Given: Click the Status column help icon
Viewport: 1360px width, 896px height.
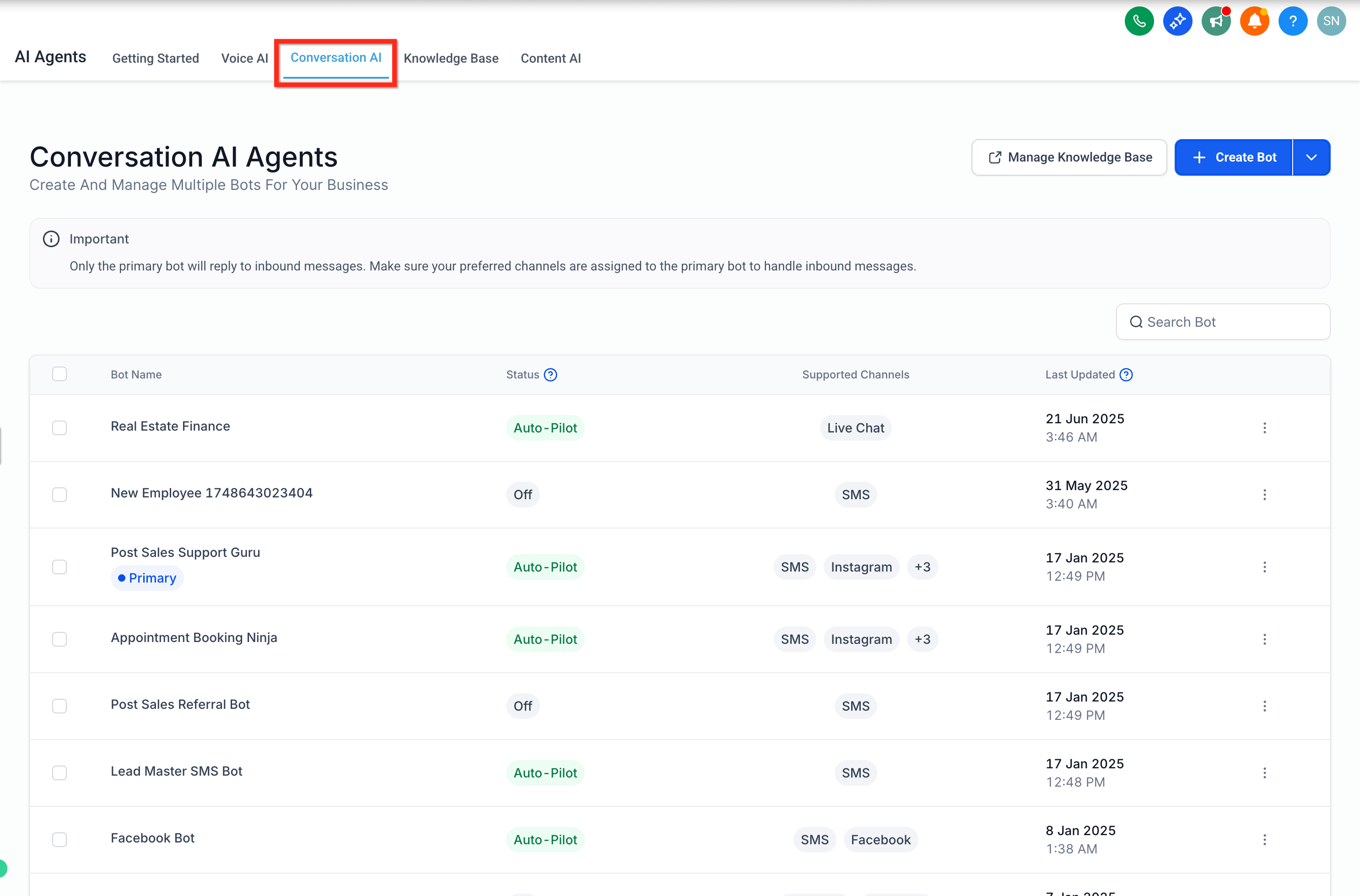Looking at the screenshot, I should click(550, 374).
